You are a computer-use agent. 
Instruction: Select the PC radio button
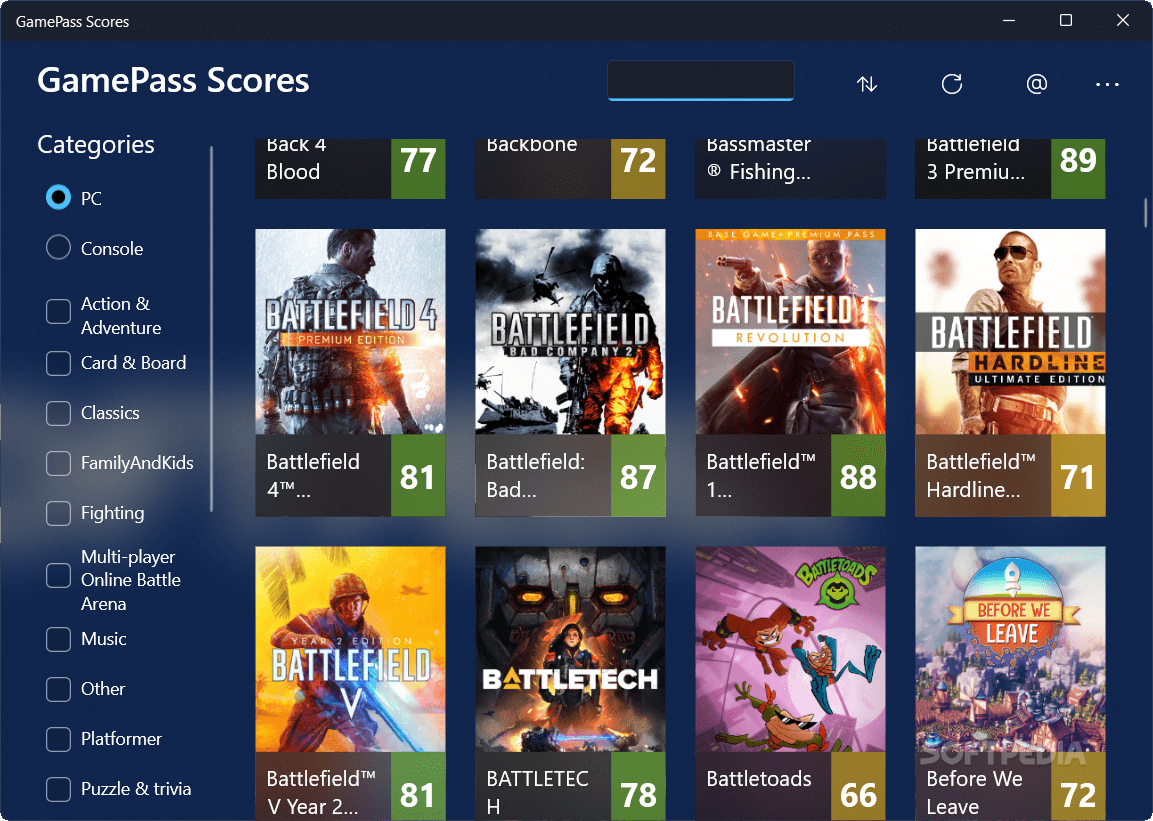[x=58, y=198]
